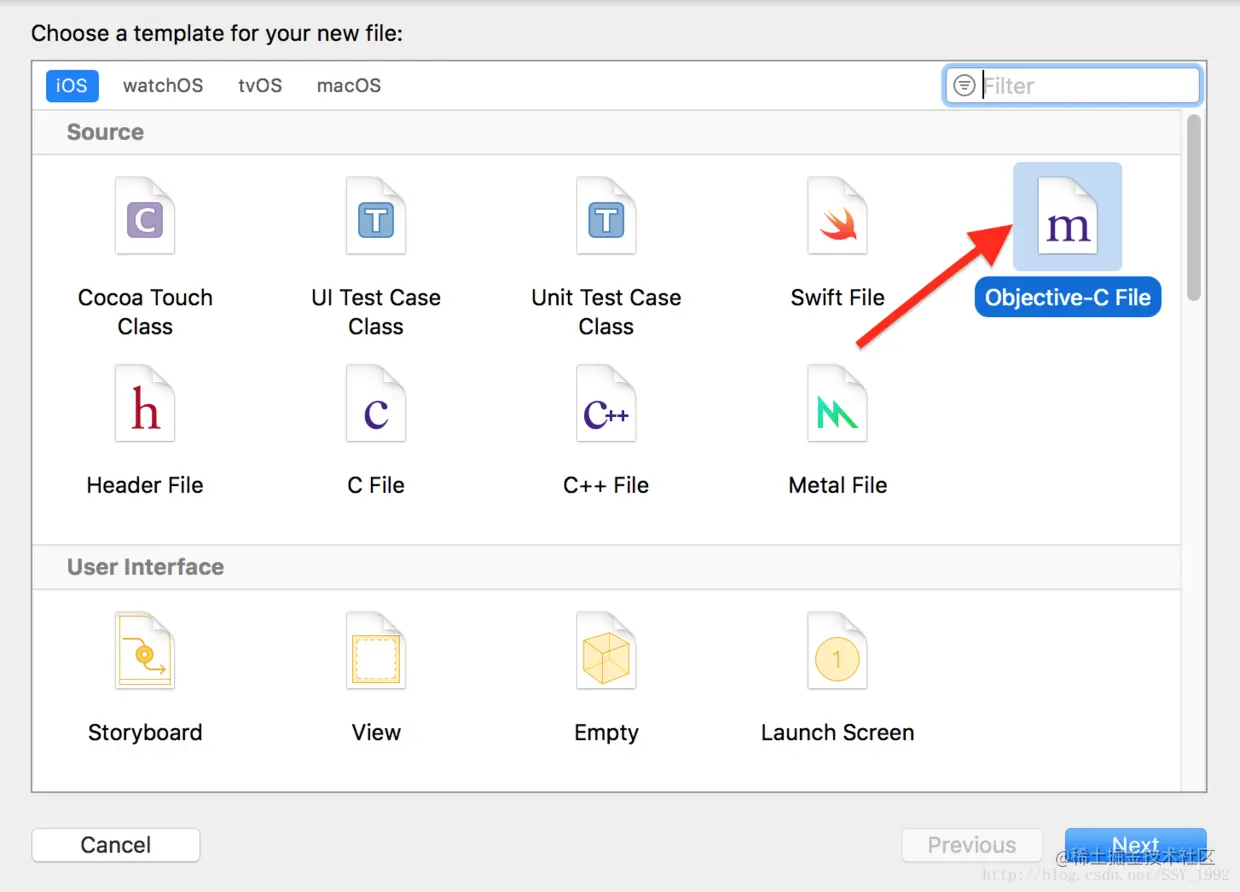The image size is (1240, 892).
Task: Focus the Filter search field
Action: pyautogui.click(x=1085, y=86)
